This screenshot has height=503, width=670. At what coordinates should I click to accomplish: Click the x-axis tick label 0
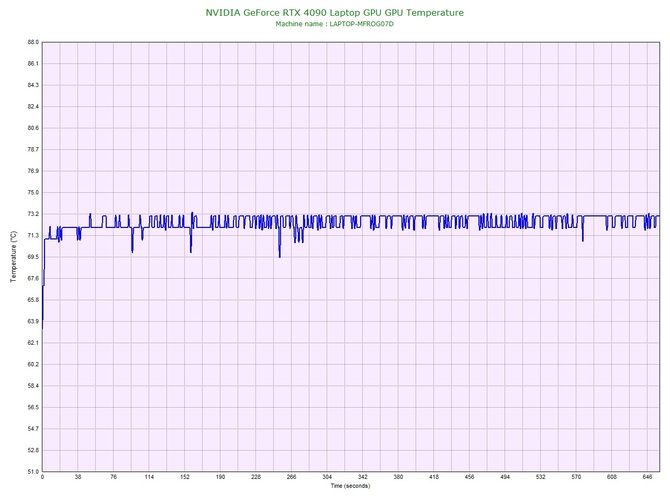pos(42,477)
